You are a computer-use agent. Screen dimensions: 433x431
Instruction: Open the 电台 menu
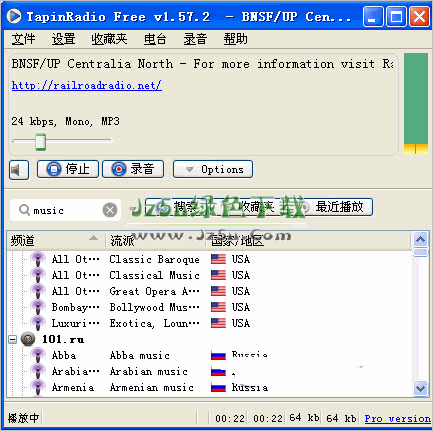(155, 39)
